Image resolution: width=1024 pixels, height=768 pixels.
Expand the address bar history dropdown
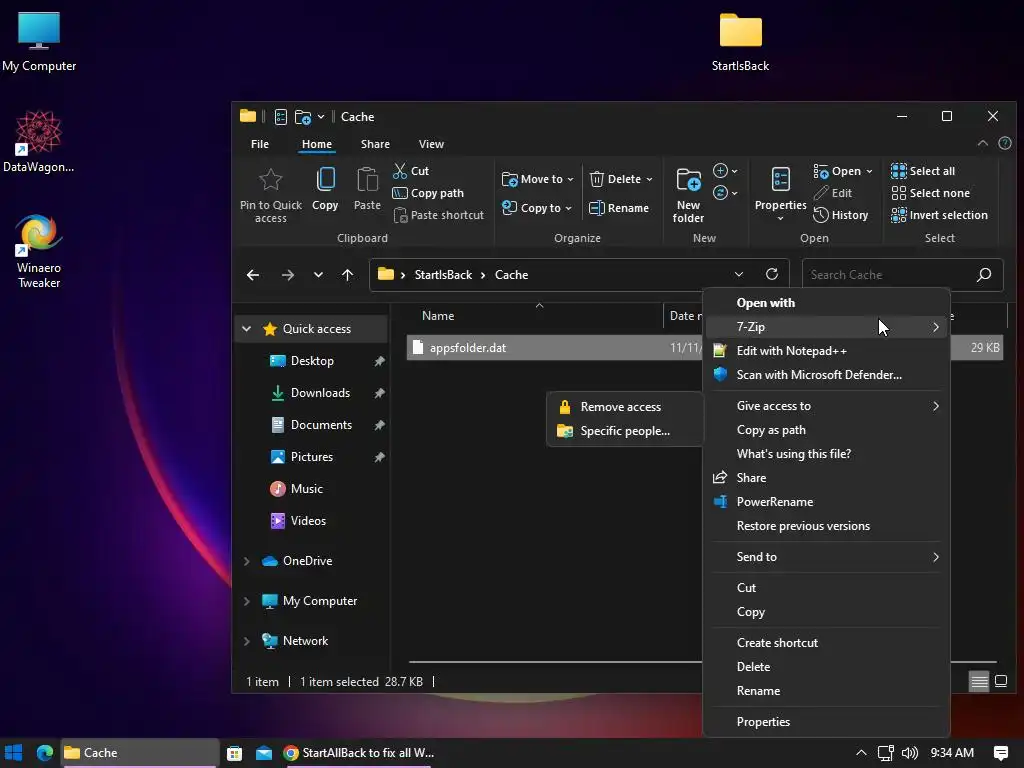(739, 274)
